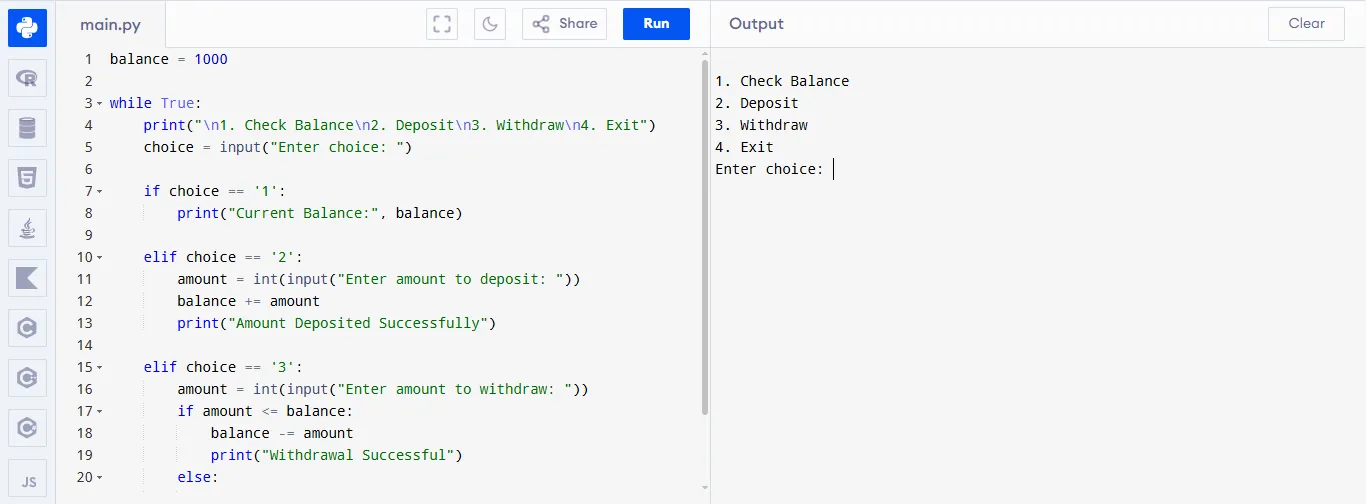Select the main.py file tab

click(110, 24)
